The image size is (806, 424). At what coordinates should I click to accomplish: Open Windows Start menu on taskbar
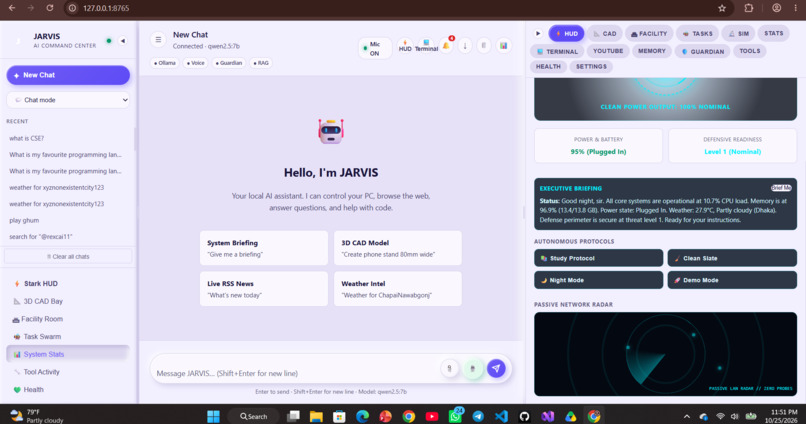[x=213, y=416]
